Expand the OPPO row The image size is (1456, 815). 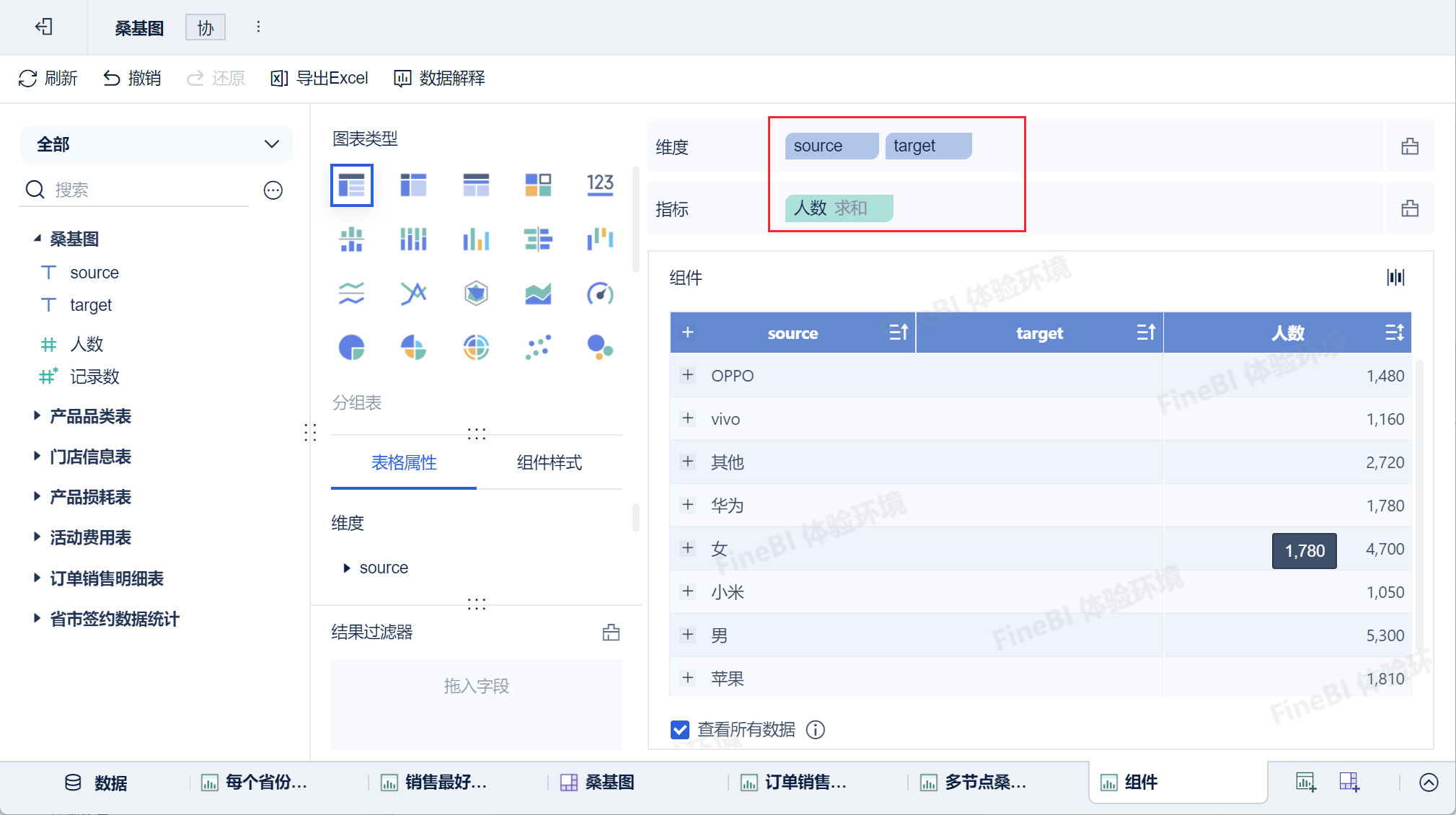(x=688, y=375)
